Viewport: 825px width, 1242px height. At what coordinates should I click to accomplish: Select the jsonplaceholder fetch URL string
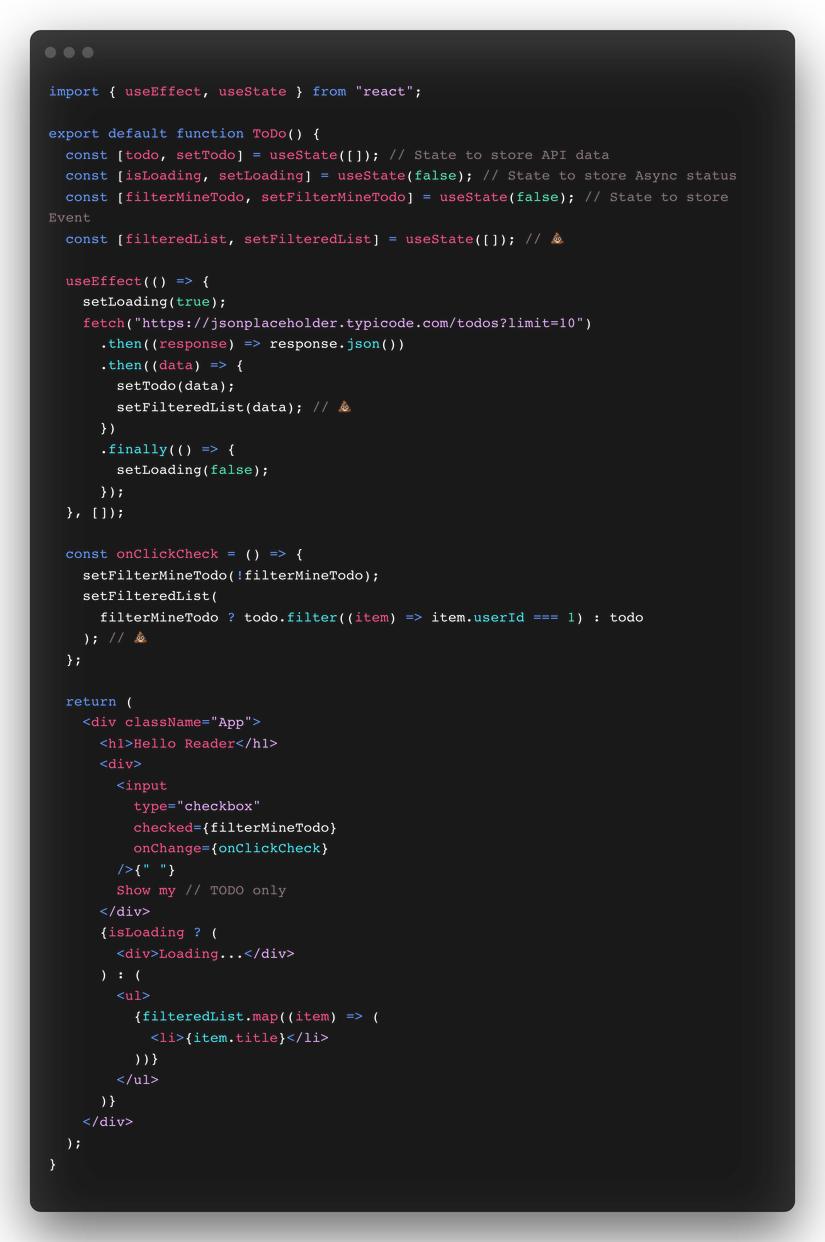(363, 323)
